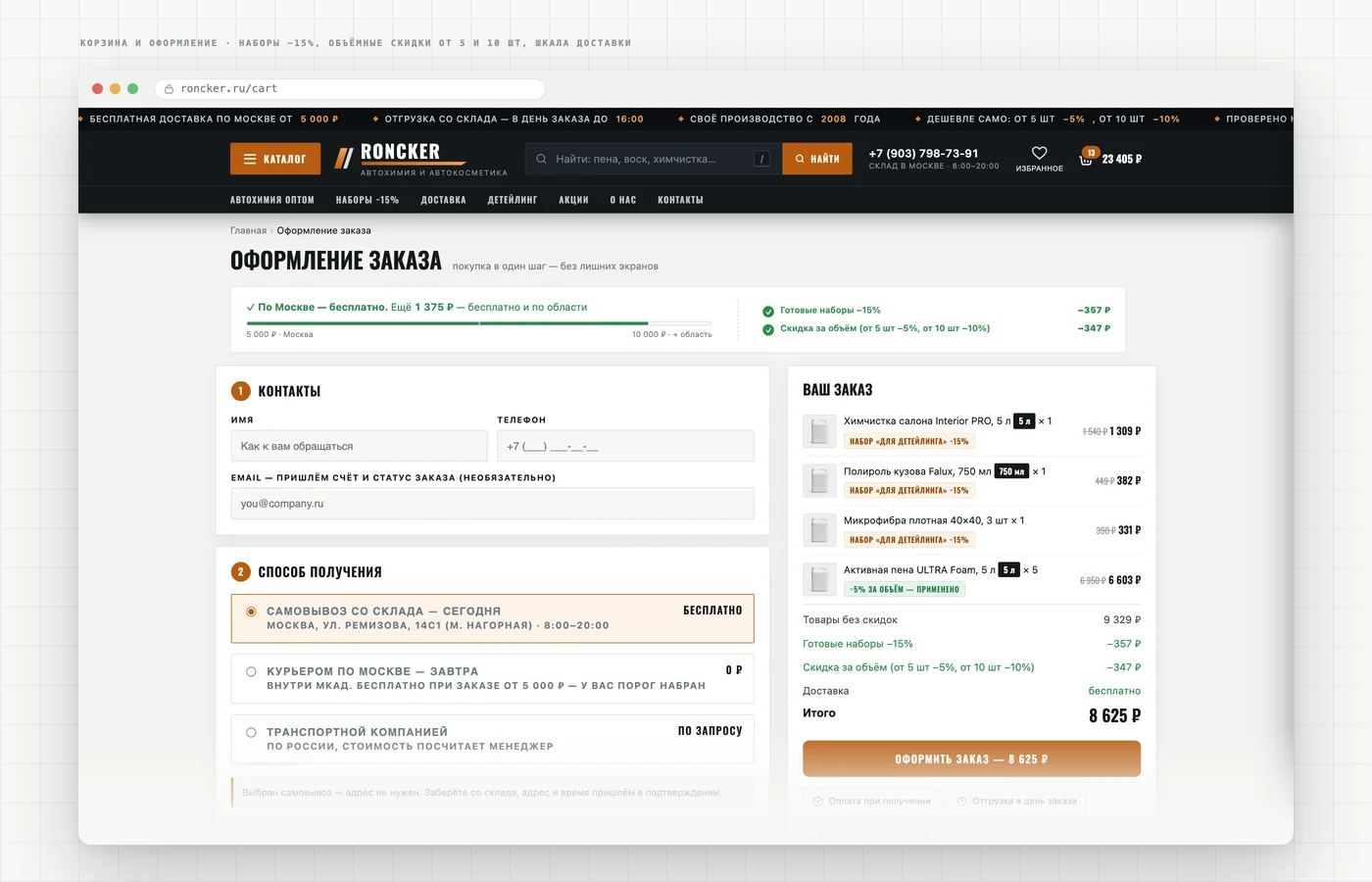Viewport: 1372px width, 882px height.
Task: Click the lock icon in the address bar
Action: click(x=169, y=89)
